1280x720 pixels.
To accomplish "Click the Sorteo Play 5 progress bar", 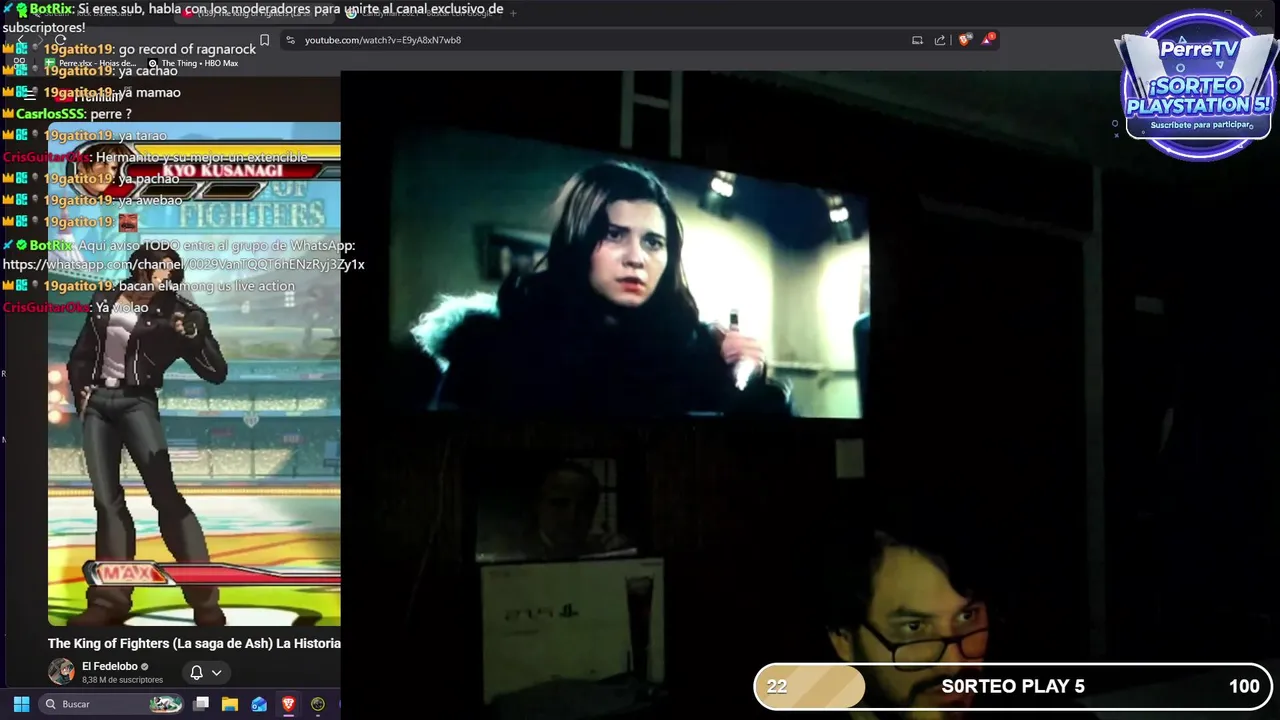I will (x=1012, y=686).
